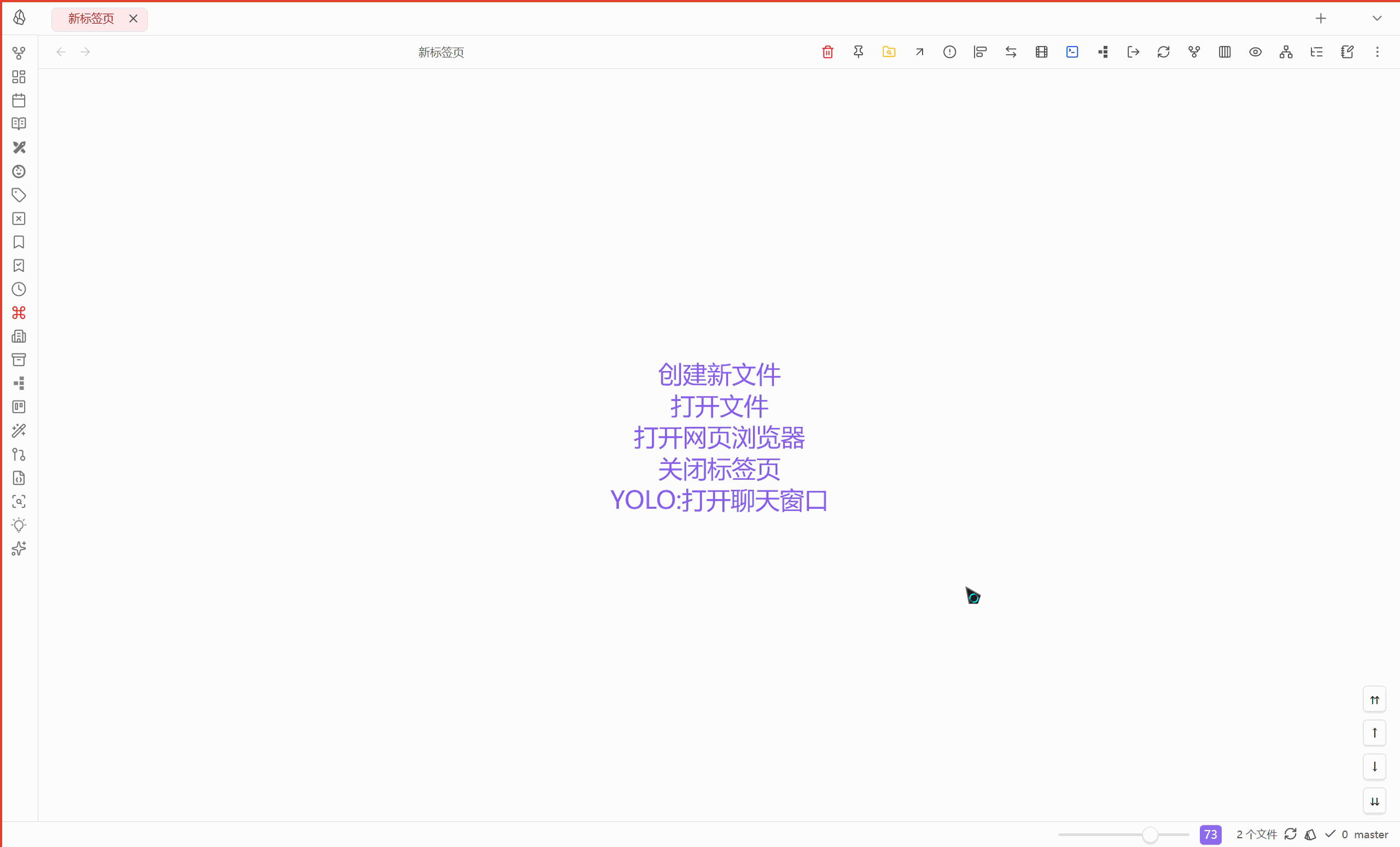The height and width of the screenshot is (847, 1400).
Task: Open the three-dot more options menu
Action: pos(1378,52)
